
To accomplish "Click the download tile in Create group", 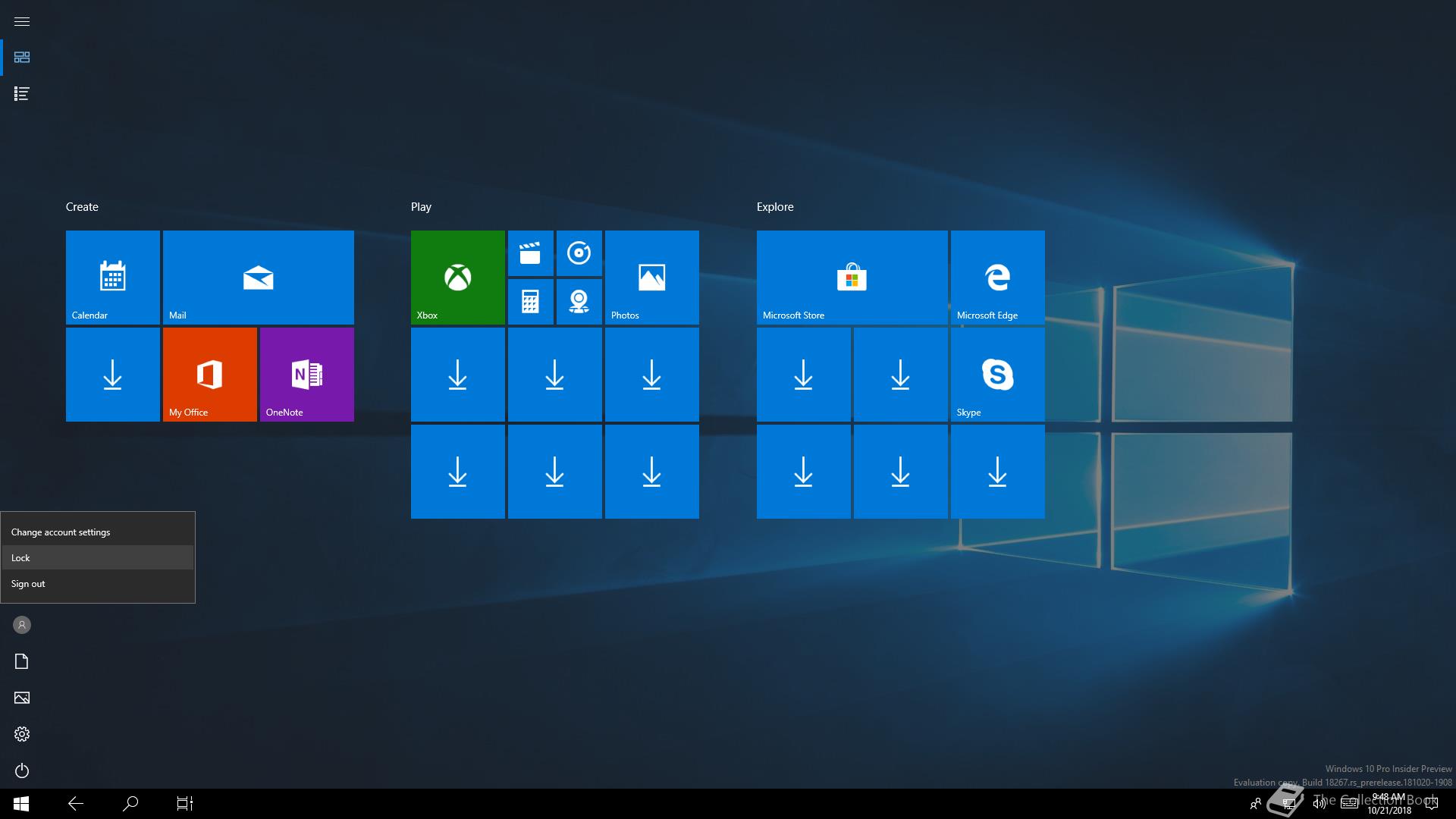I will point(113,375).
